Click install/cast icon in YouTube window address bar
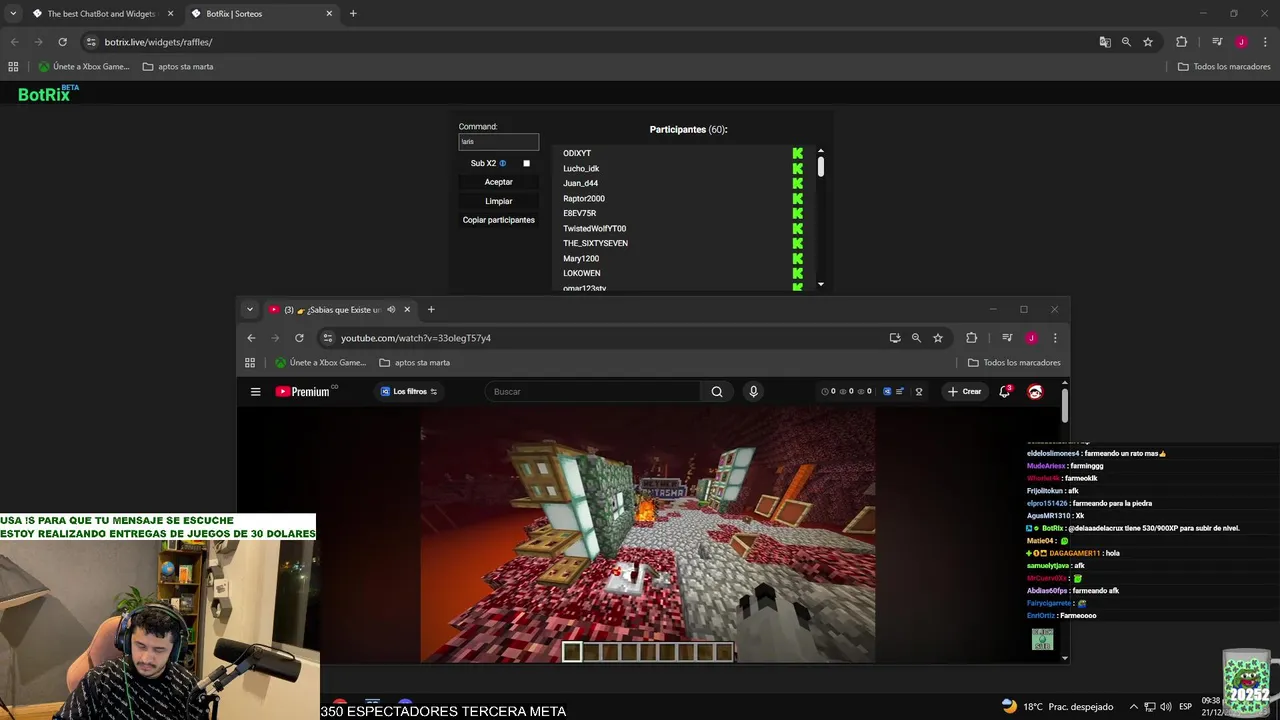Image resolution: width=1280 pixels, height=720 pixels. coord(894,338)
